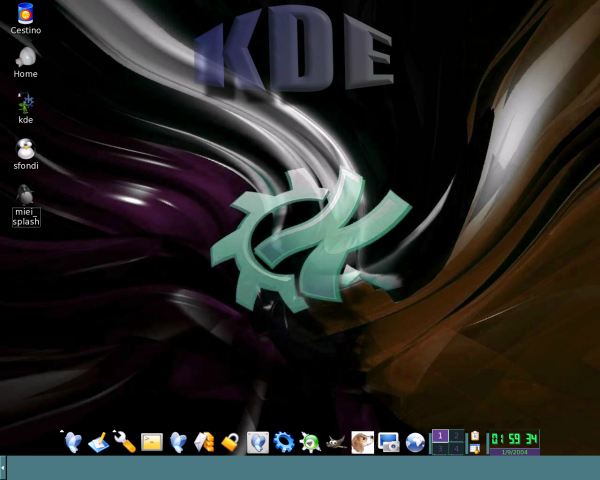Click the second butterfly icon beside terminal
Image resolution: width=600 pixels, height=480 pixels.
[x=178, y=442]
